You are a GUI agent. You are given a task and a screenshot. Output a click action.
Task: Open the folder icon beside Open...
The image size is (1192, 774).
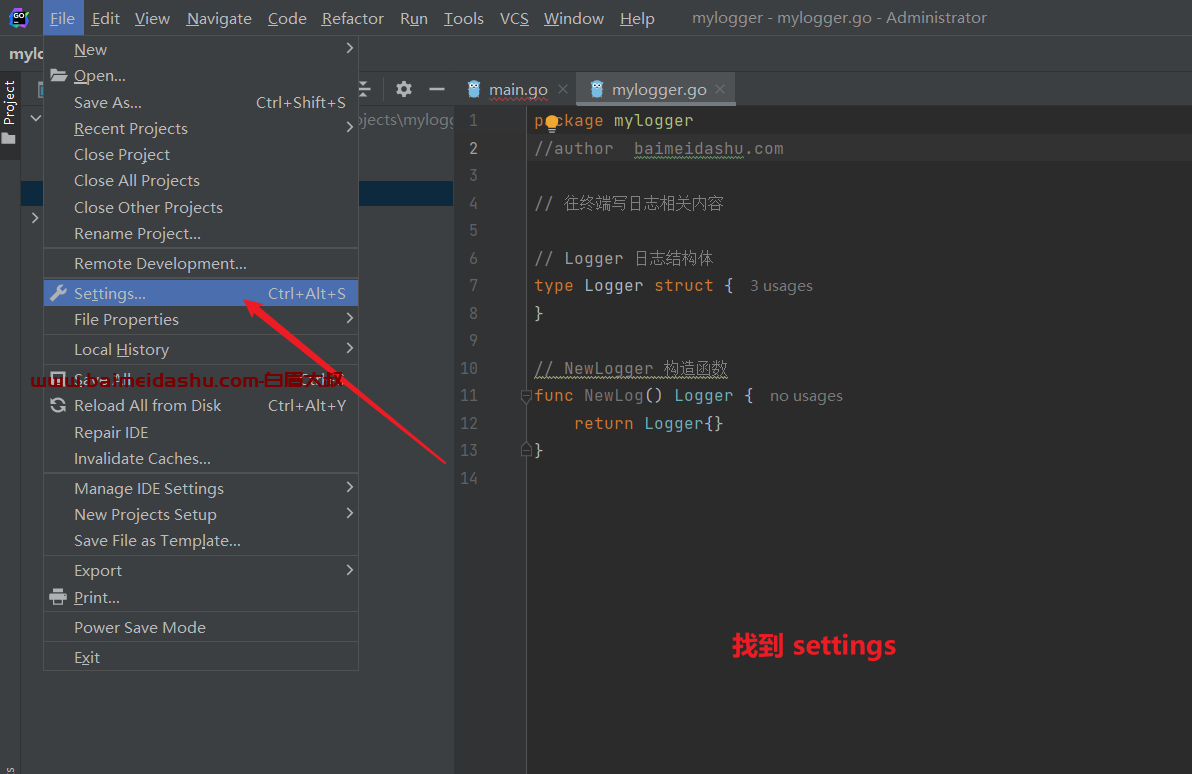[x=59, y=75]
